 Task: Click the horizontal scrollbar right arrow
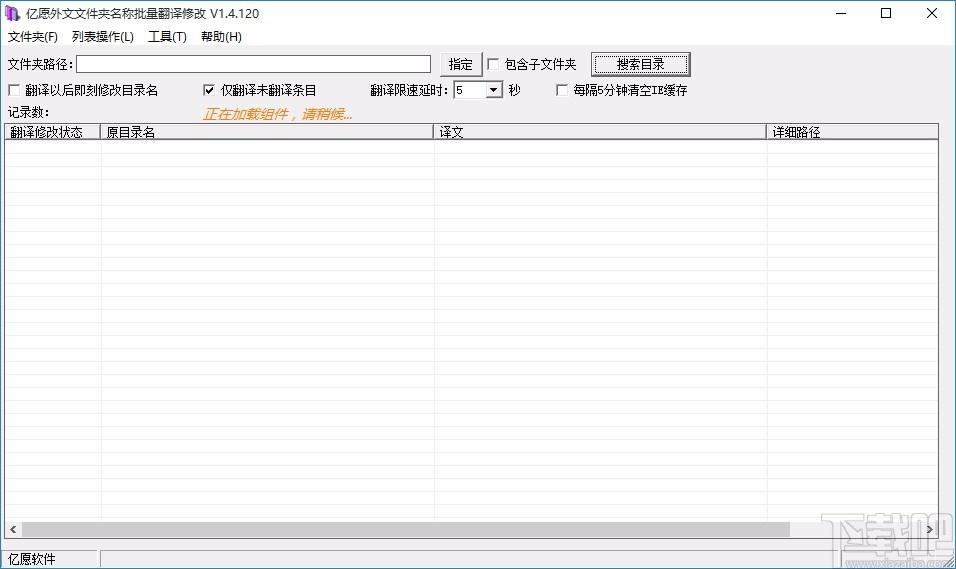click(930, 529)
